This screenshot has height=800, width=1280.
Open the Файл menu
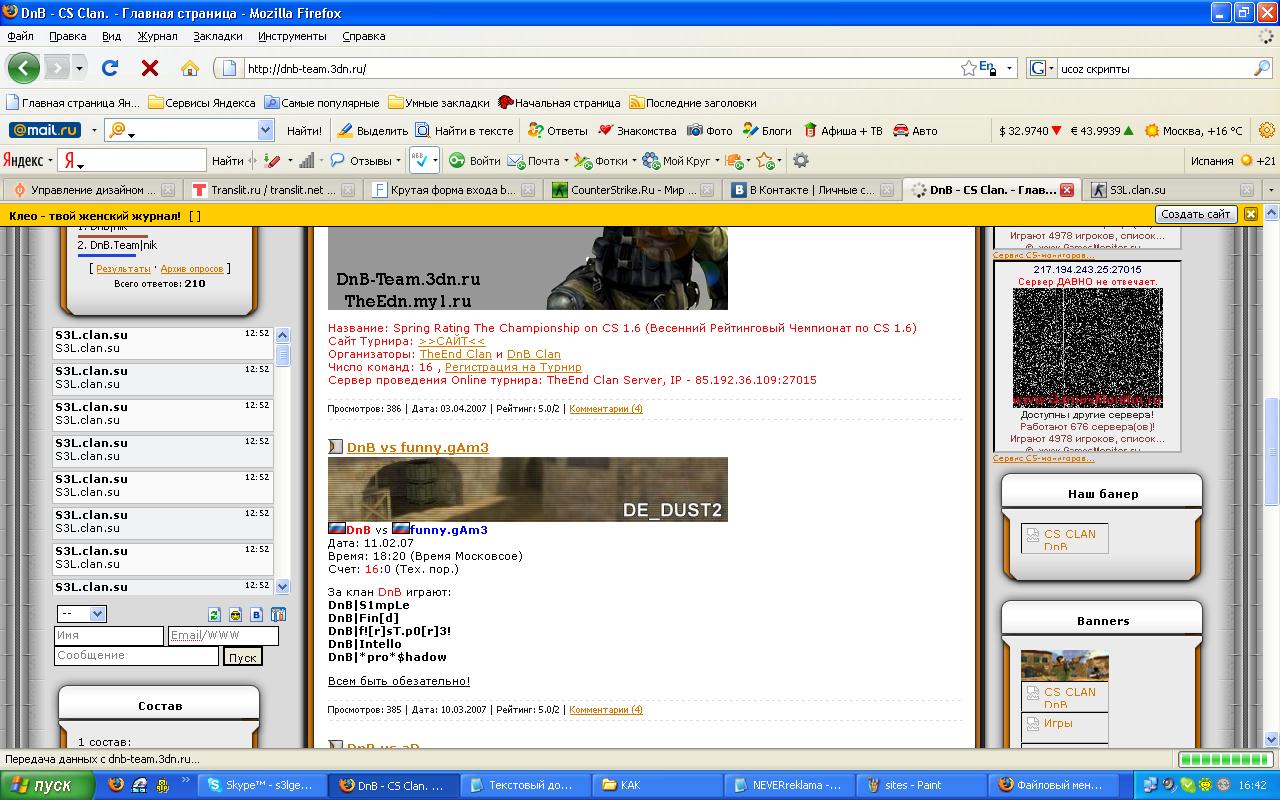[20, 36]
